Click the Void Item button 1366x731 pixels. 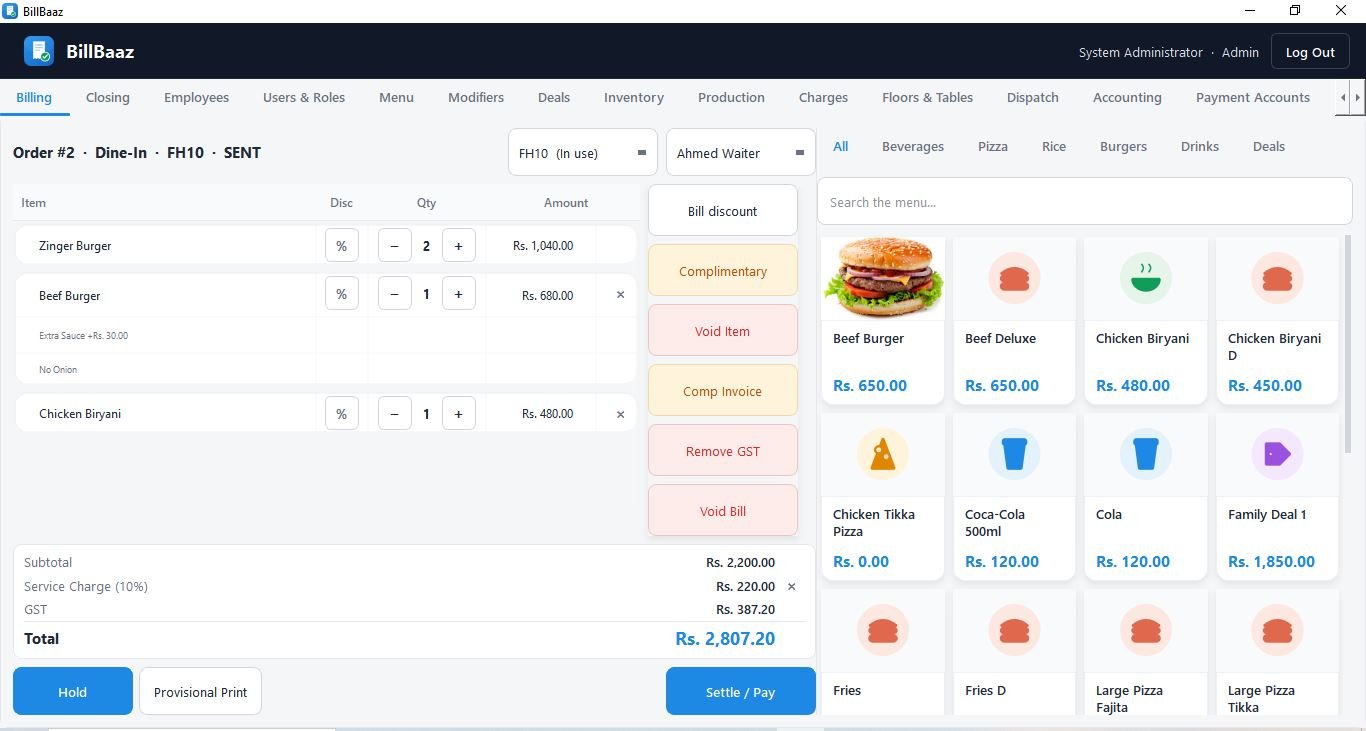point(723,331)
